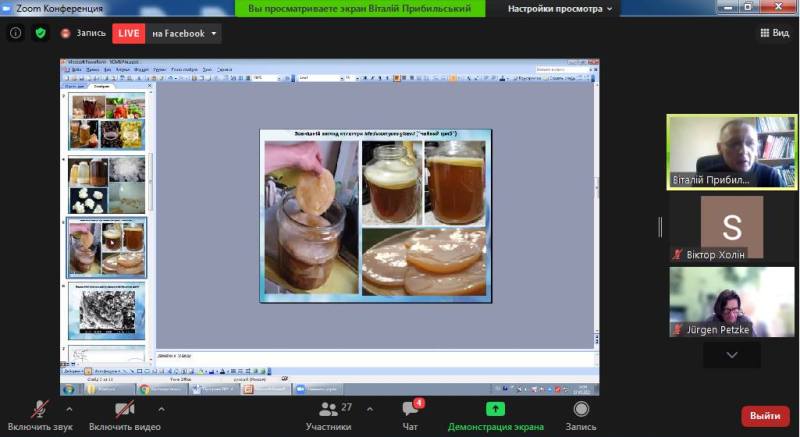Open the Чат chat panel
The height and width of the screenshot is (437, 800).
(410, 409)
